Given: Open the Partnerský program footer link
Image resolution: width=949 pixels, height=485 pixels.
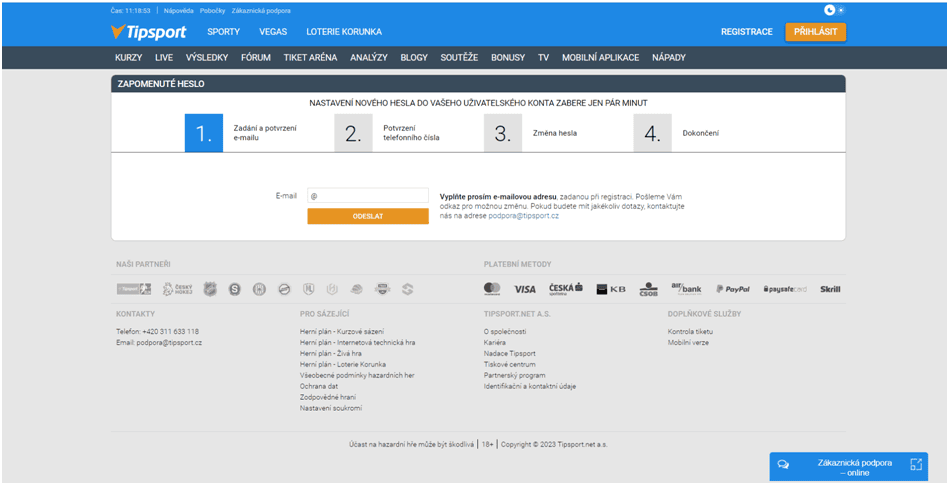Looking at the screenshot, I should point(514,375).
